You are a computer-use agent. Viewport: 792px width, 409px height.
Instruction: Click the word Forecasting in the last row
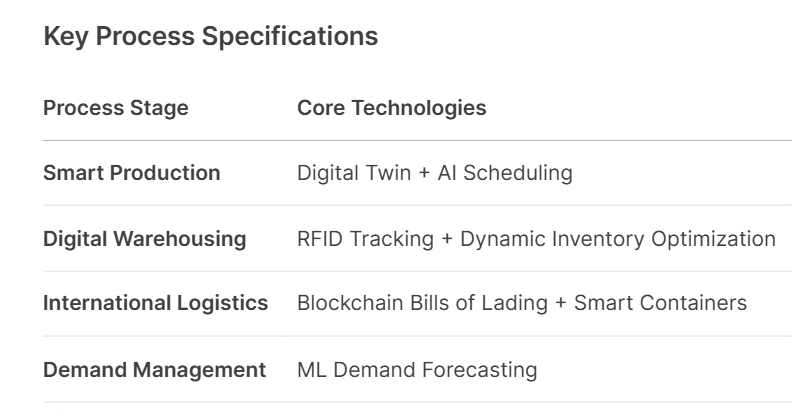click(485, 371)
